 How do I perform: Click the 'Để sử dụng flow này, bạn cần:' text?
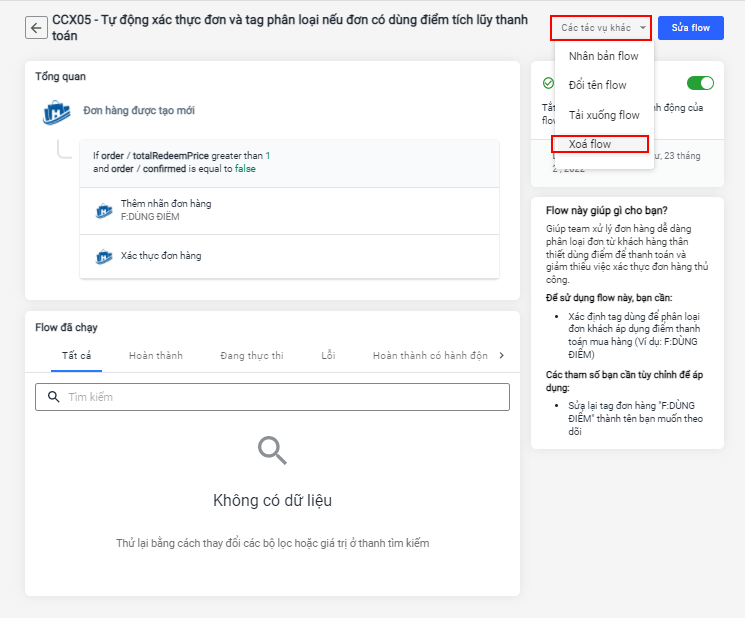pos(609,298)
